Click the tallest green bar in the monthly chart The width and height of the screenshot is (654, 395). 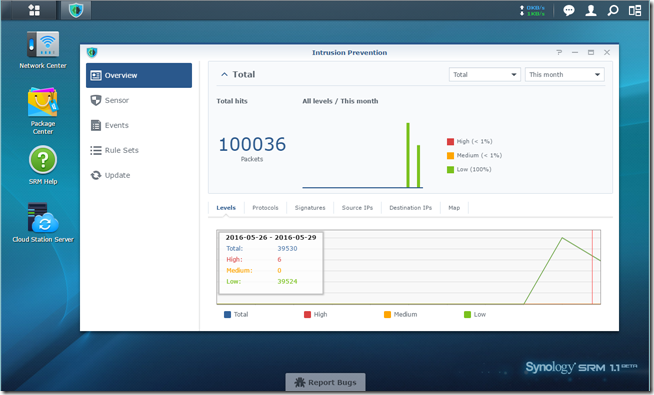[x=408, y=155]
